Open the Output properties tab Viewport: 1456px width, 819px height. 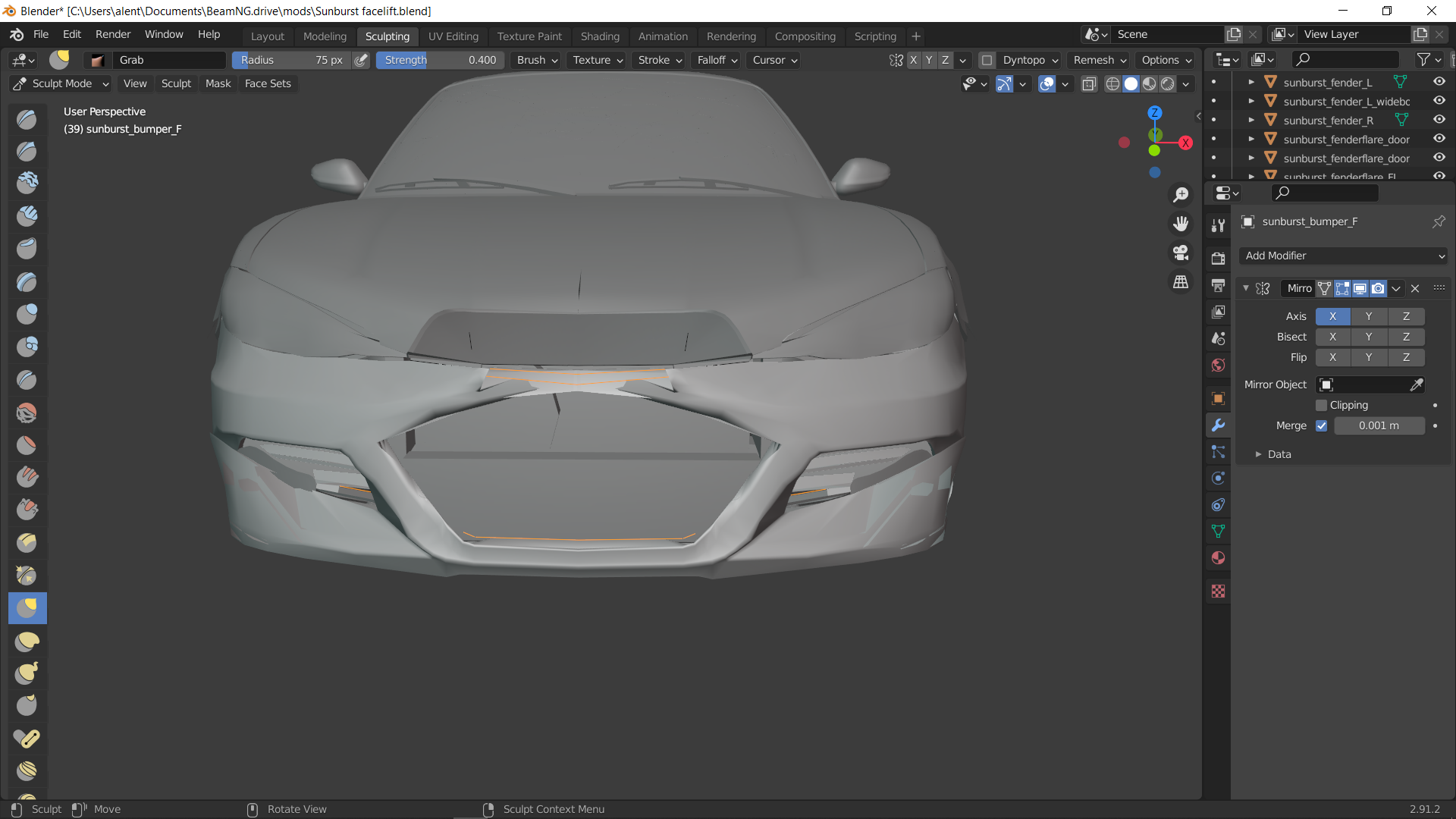[1218, 285]
